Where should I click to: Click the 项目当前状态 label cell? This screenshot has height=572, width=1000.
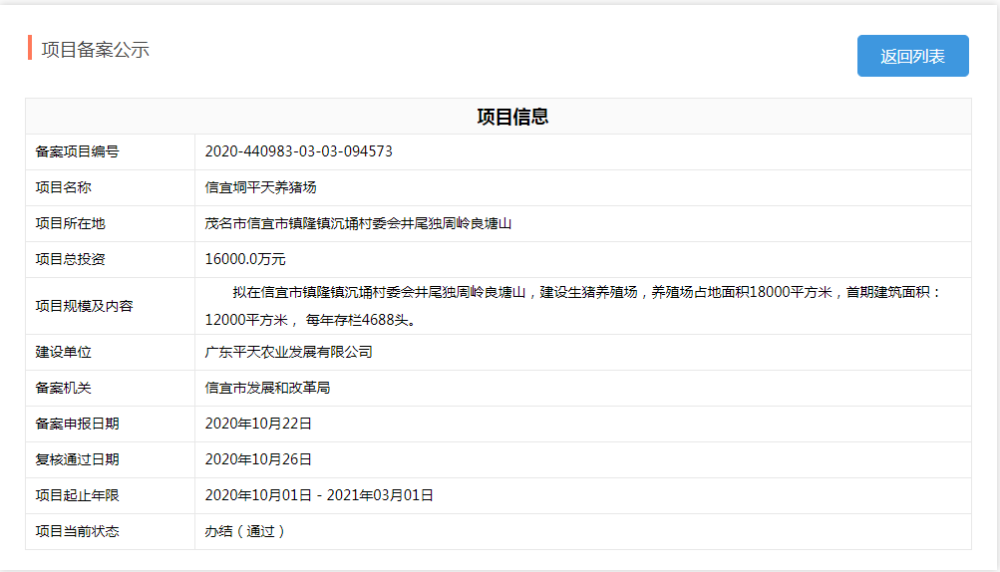pyautogui.click(x=110, y=531)
